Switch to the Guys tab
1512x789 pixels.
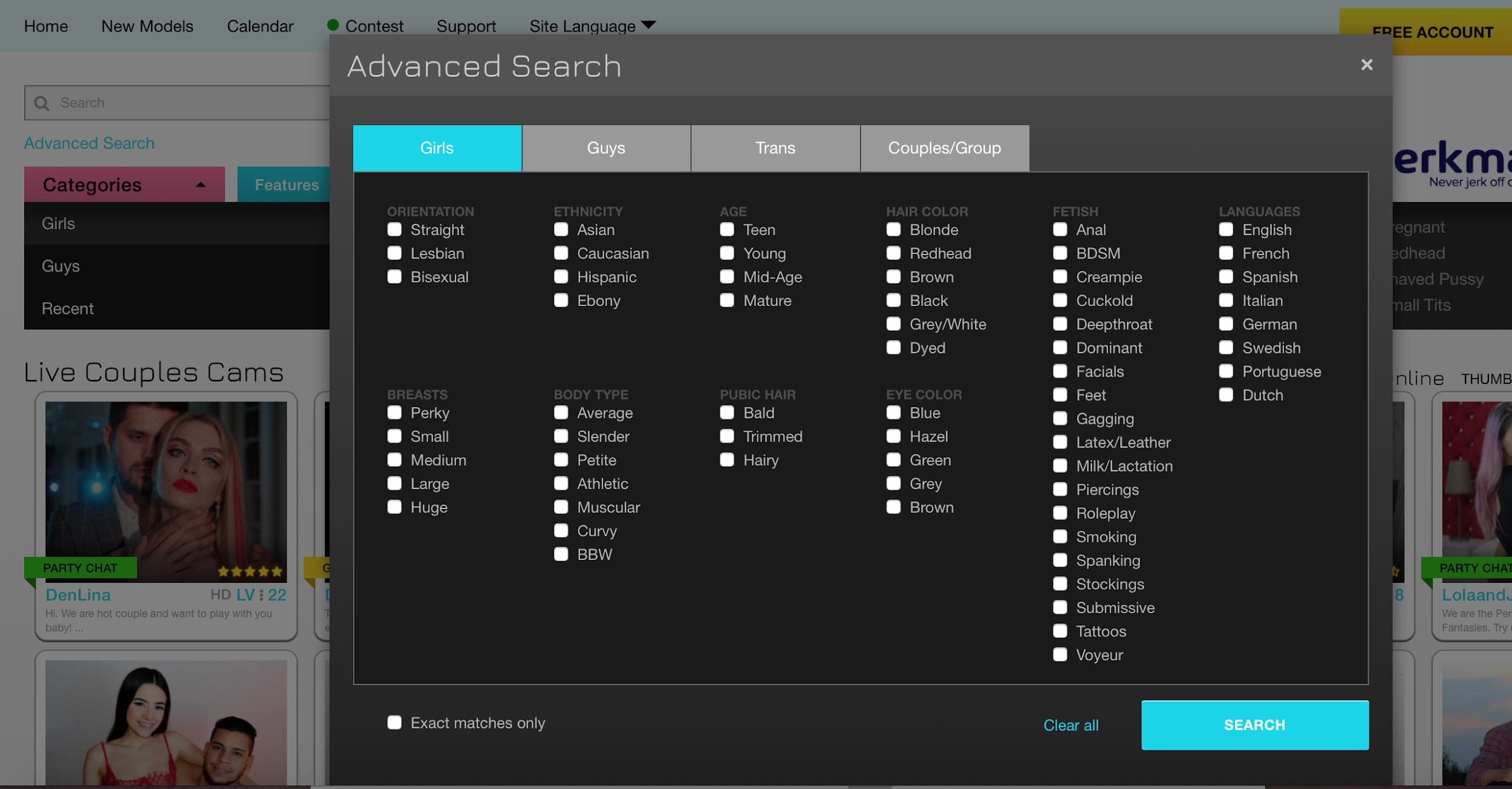coord(606,148)
